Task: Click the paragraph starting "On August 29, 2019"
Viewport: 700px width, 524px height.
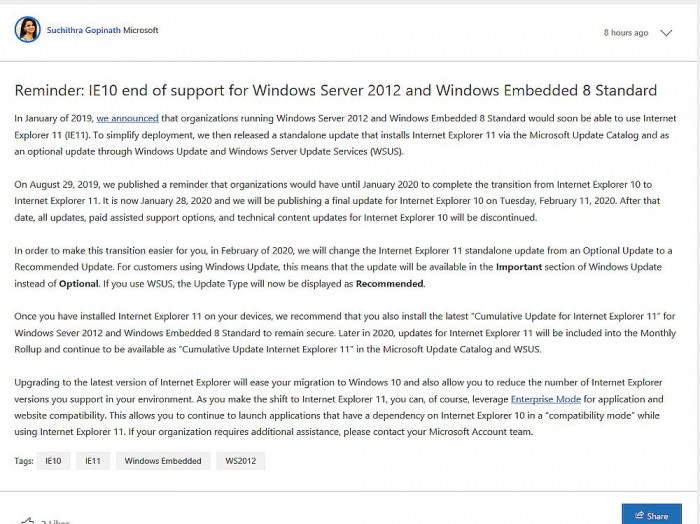Action: [340, 200]
